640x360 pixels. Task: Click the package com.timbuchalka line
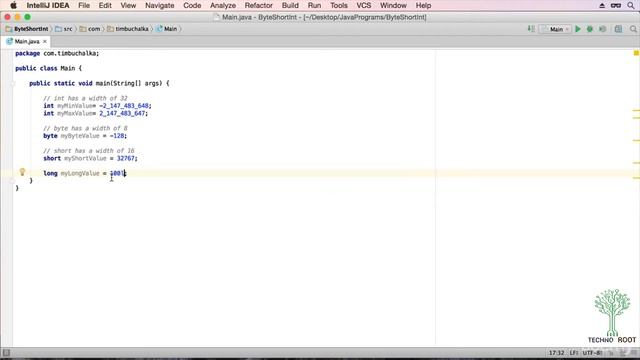tap(57, 53)
